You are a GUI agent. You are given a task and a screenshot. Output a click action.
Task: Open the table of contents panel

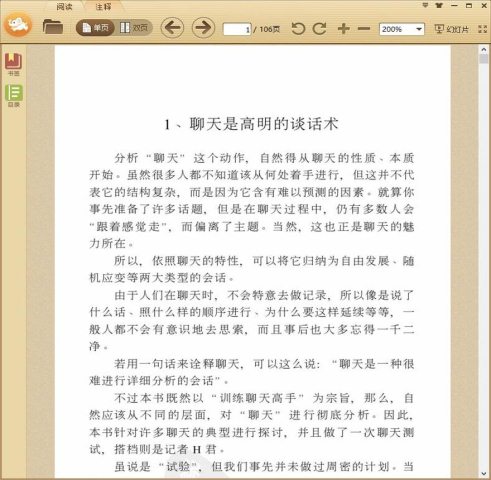click(x=14, y=95)
